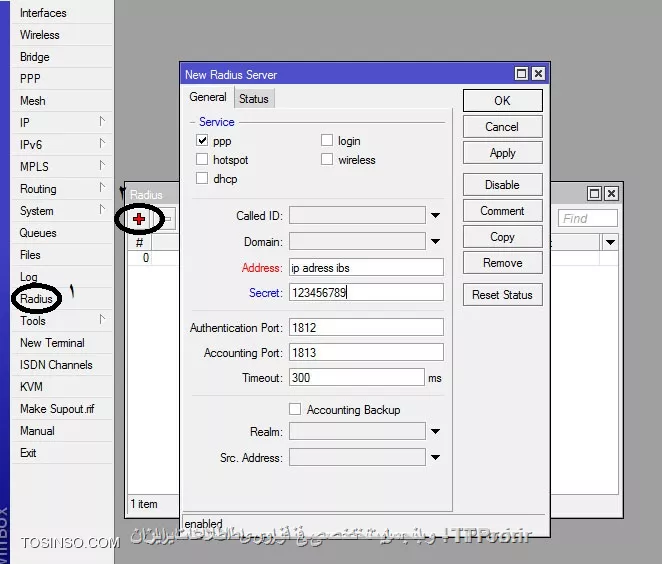Click the red plus add button
The image size is (662, 564).
[x=139, y=219]
